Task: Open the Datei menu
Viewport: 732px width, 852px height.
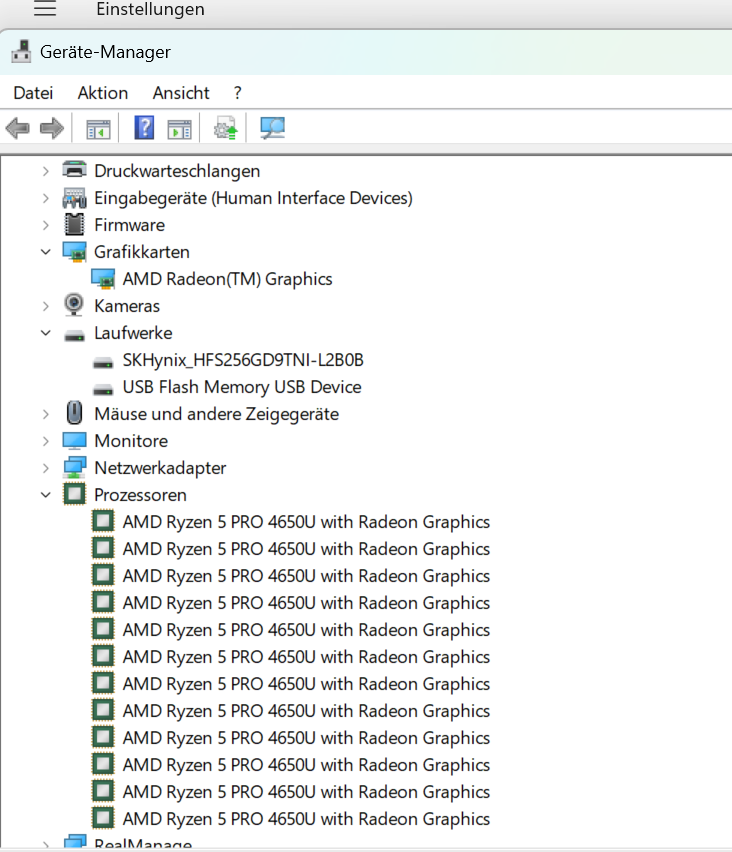Action: tap(33, 93)
